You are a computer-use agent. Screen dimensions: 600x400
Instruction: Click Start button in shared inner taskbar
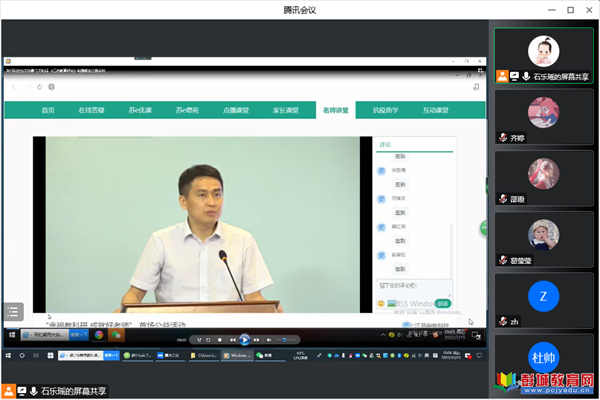[x=12, y=335]
